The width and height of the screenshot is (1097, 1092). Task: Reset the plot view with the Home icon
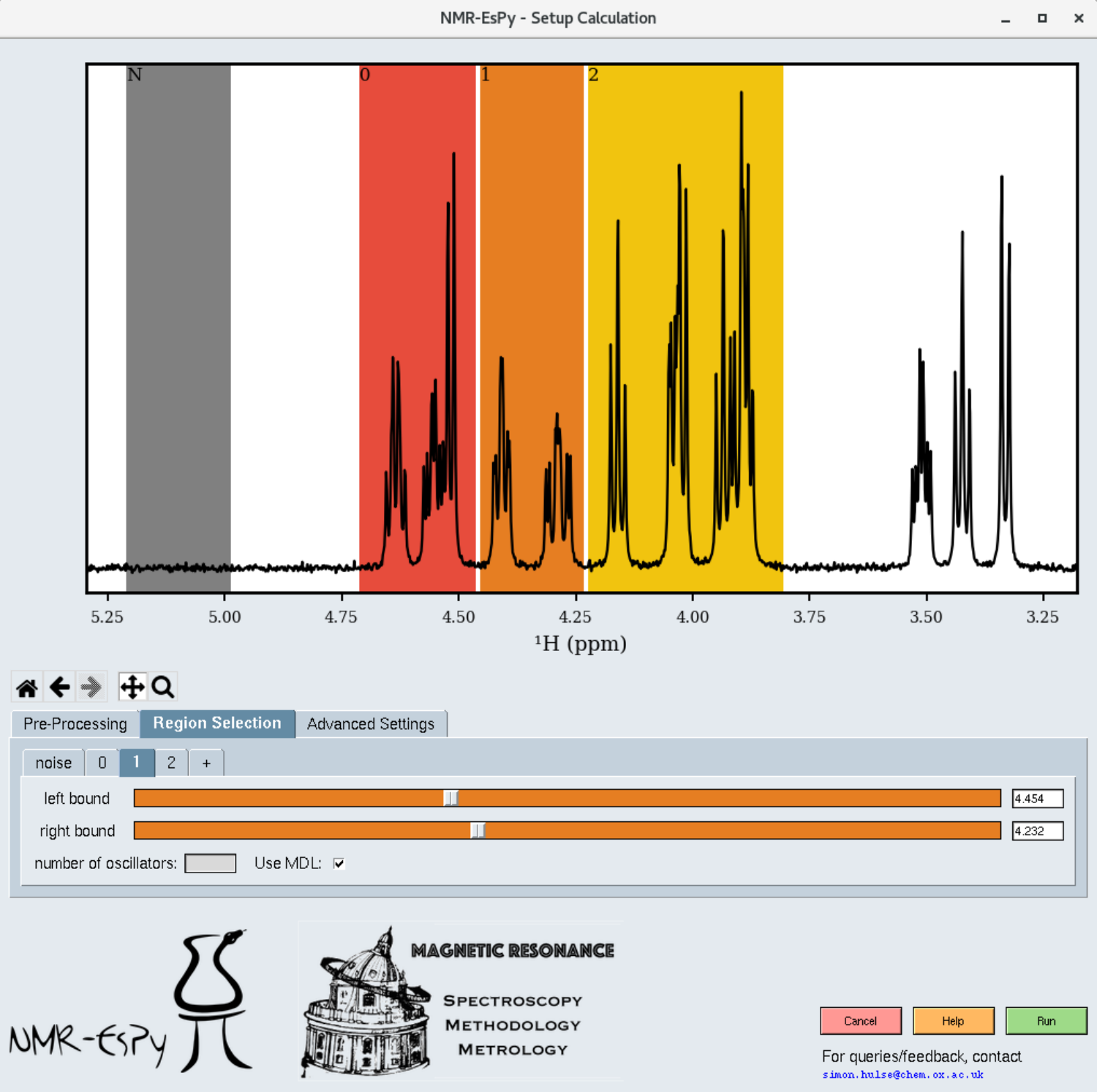coord(27,687)
